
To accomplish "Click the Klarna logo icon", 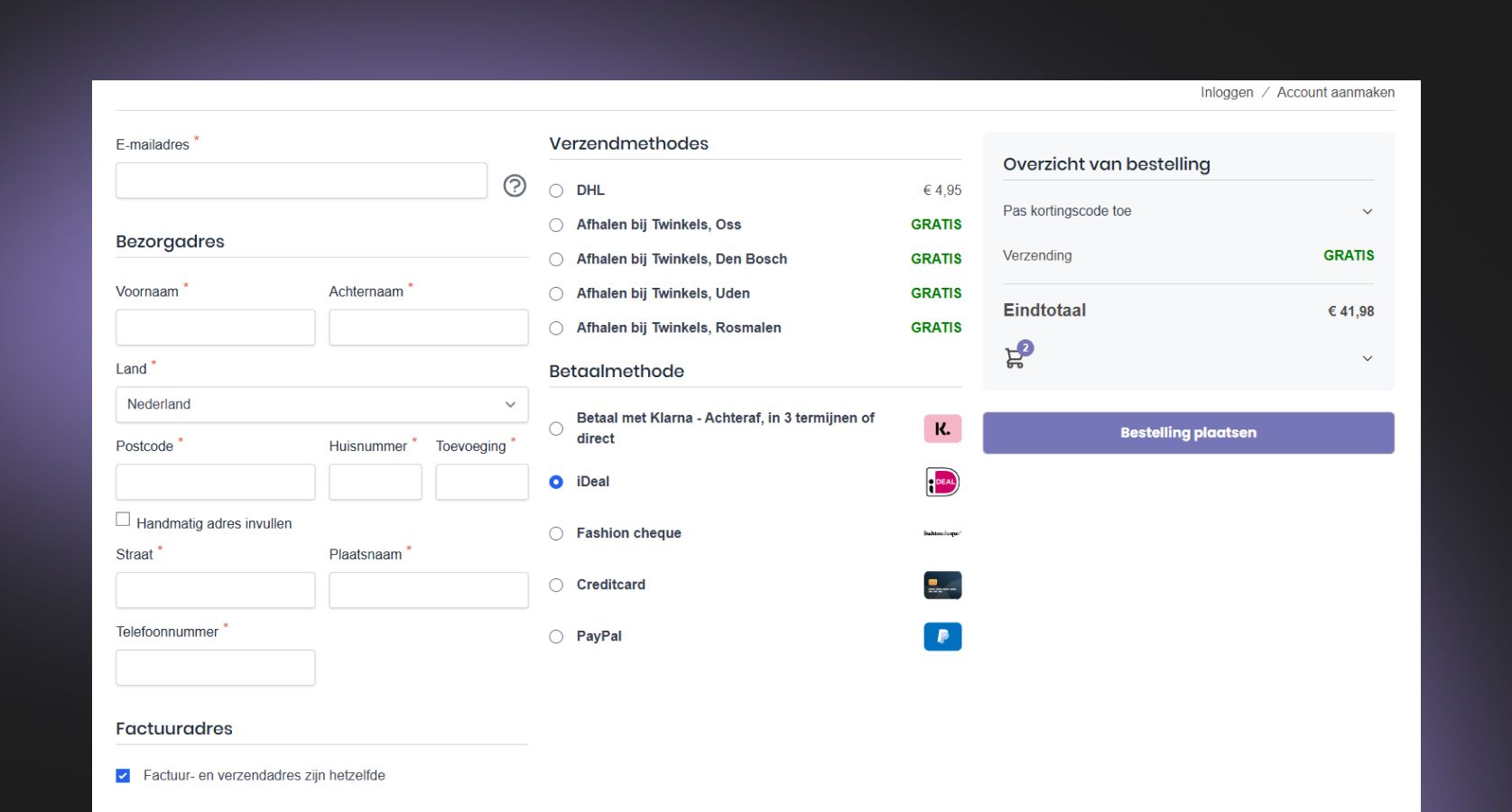I will pos(942,429).
